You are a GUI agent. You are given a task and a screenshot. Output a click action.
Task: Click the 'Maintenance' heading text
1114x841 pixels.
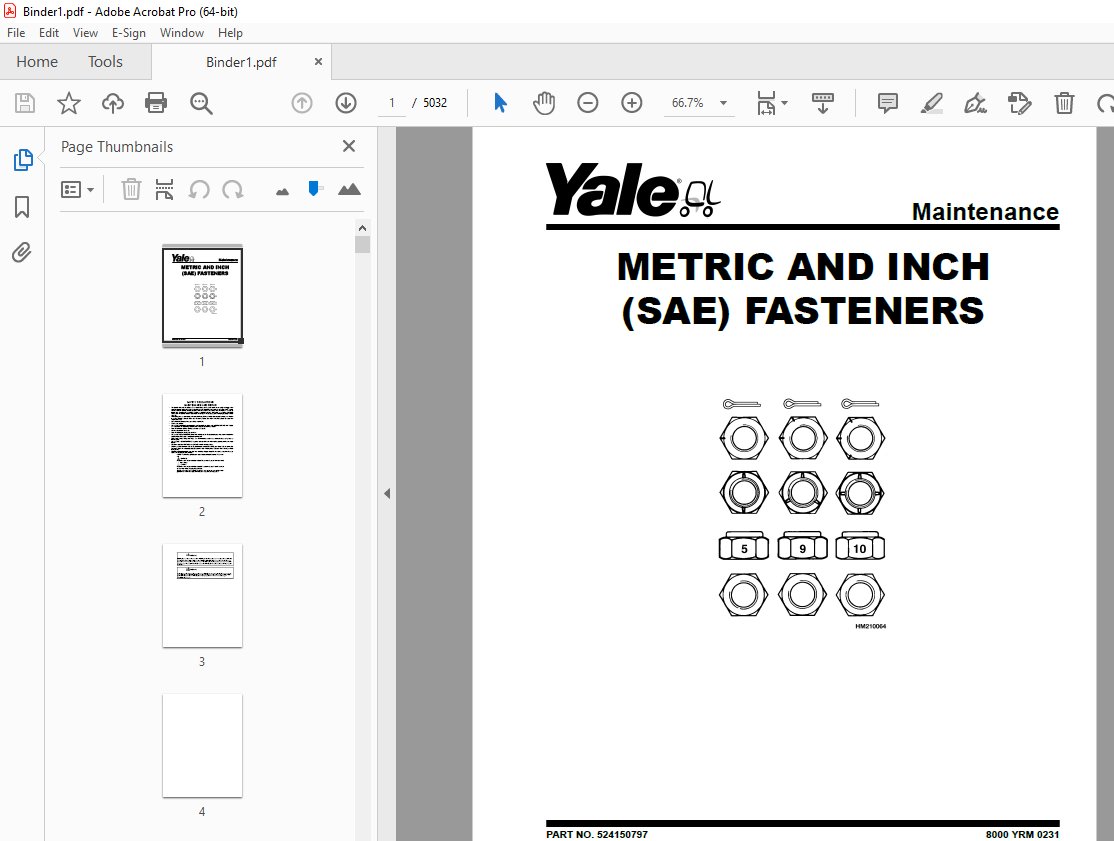tap(985, 212)
